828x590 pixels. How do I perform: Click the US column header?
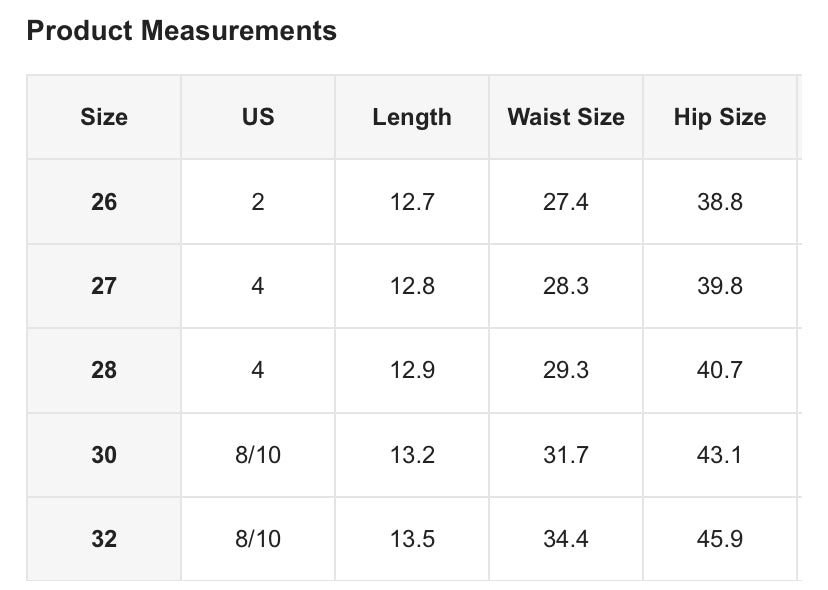pyautogui.click(x=258, y=117)
